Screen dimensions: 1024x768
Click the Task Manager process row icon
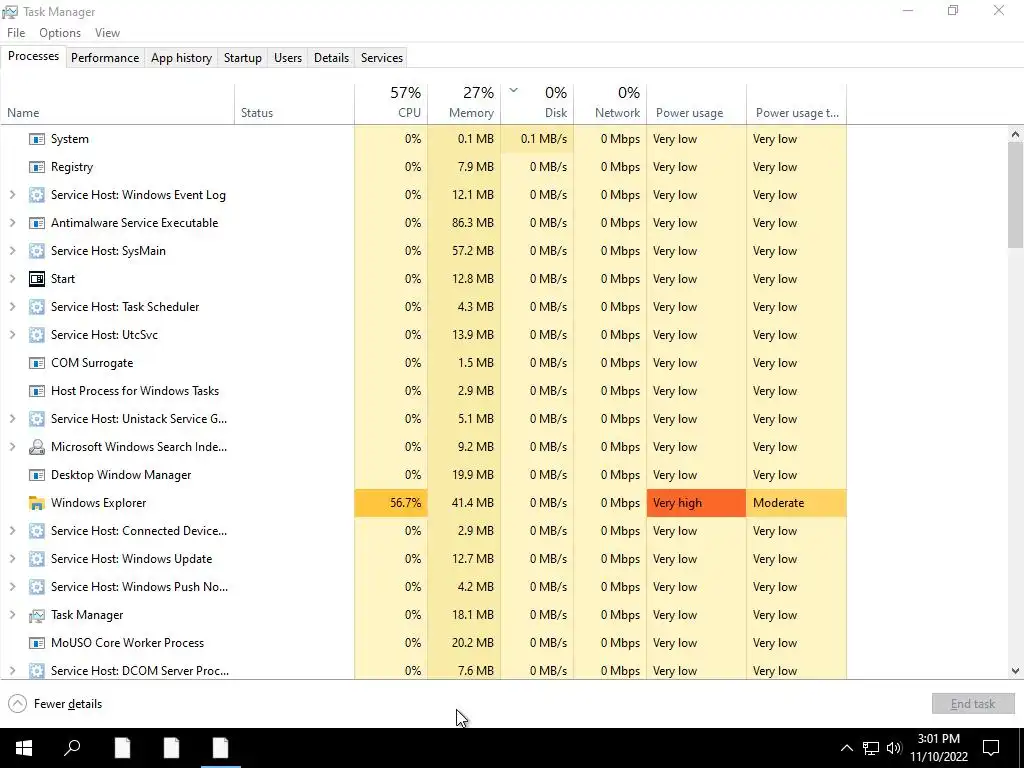click(x=37, y=615)
